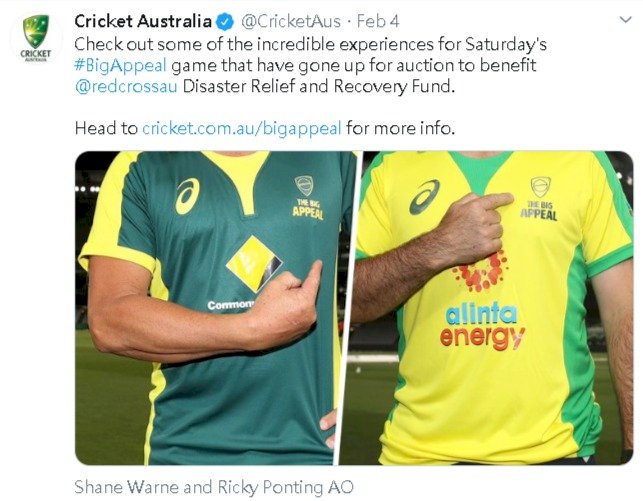Click the Commonwealth Bank diamond logo
Screen dimensions: 643x501
point(254,264)
